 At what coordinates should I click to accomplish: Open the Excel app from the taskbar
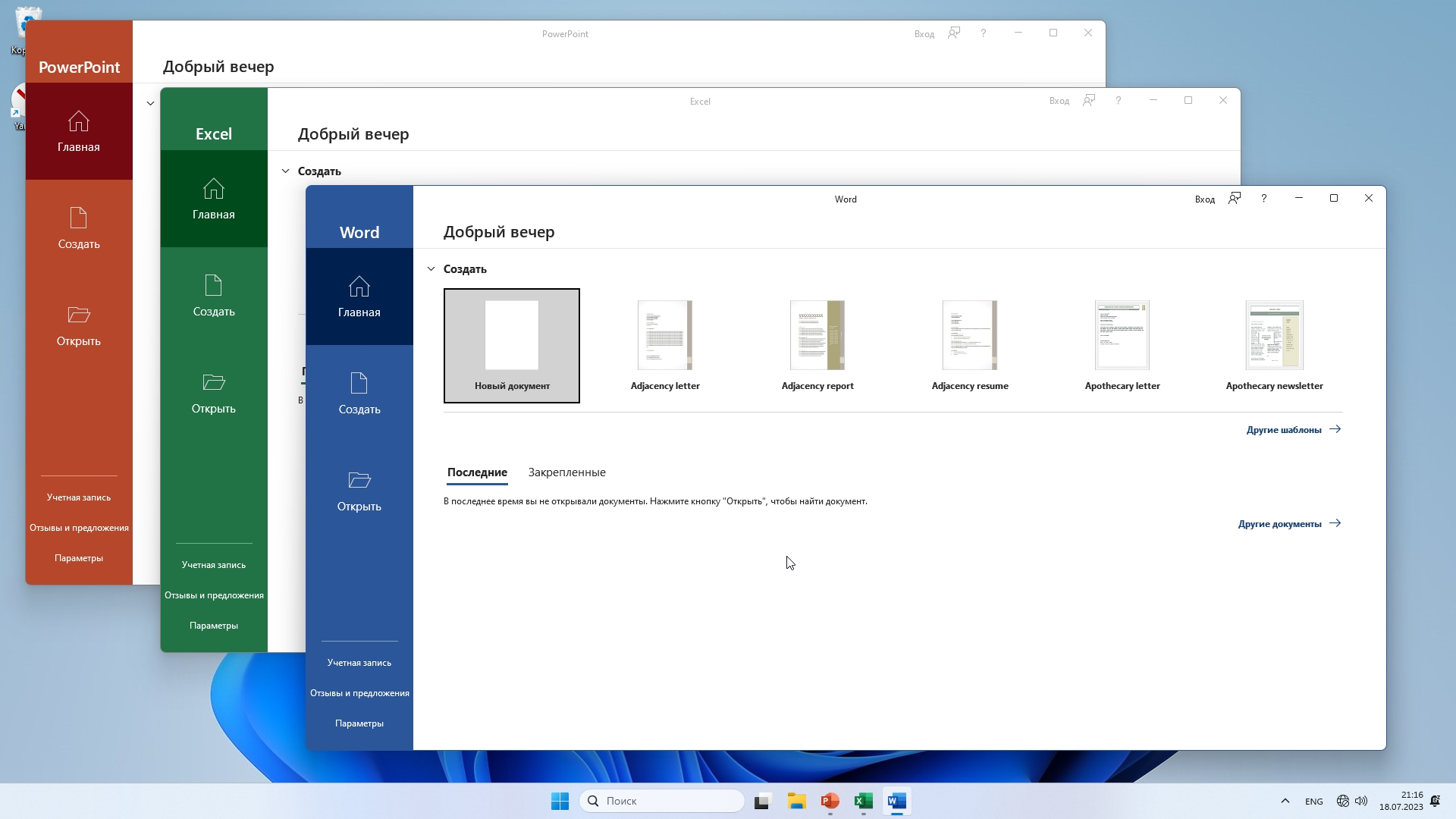[863, 802]
